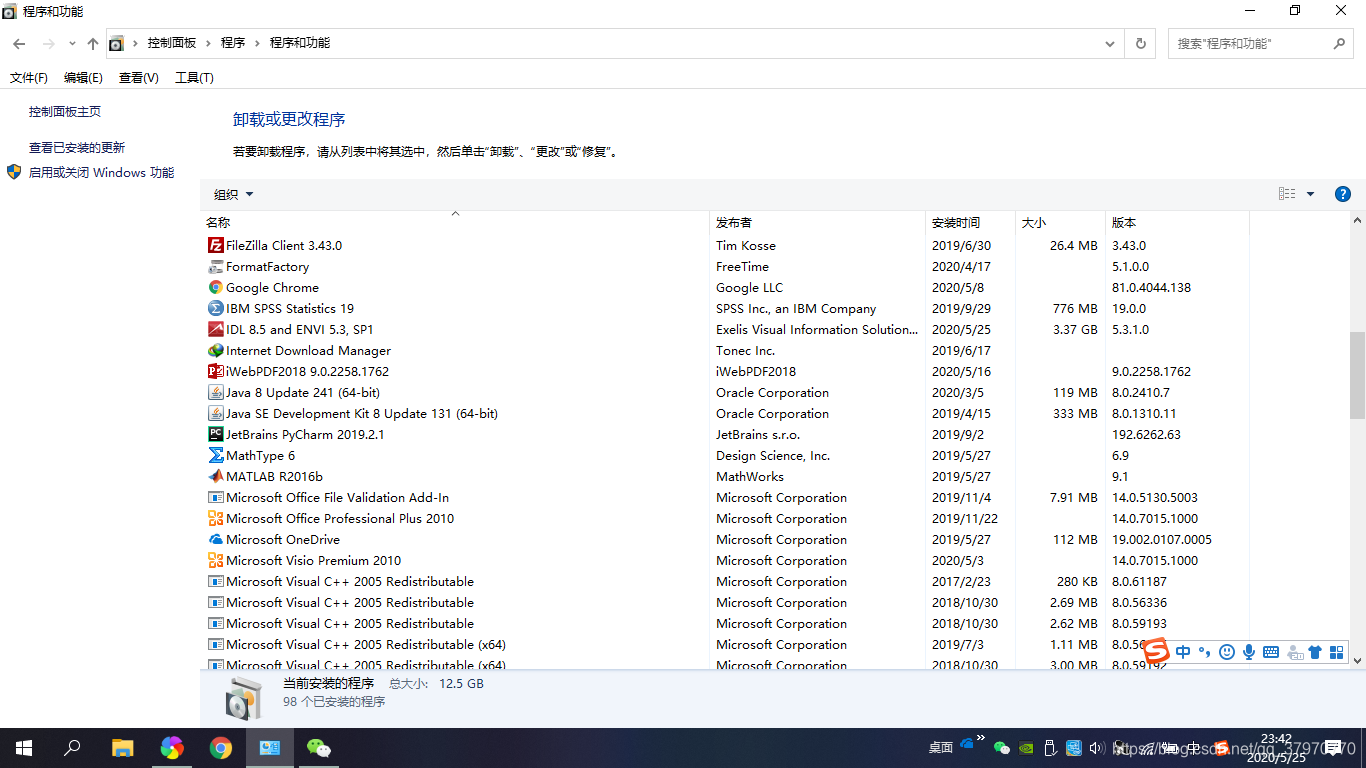Open recent locations dropdown arrow
The height and width of the screenshot is (768, 1366).
tap(72, 43)
